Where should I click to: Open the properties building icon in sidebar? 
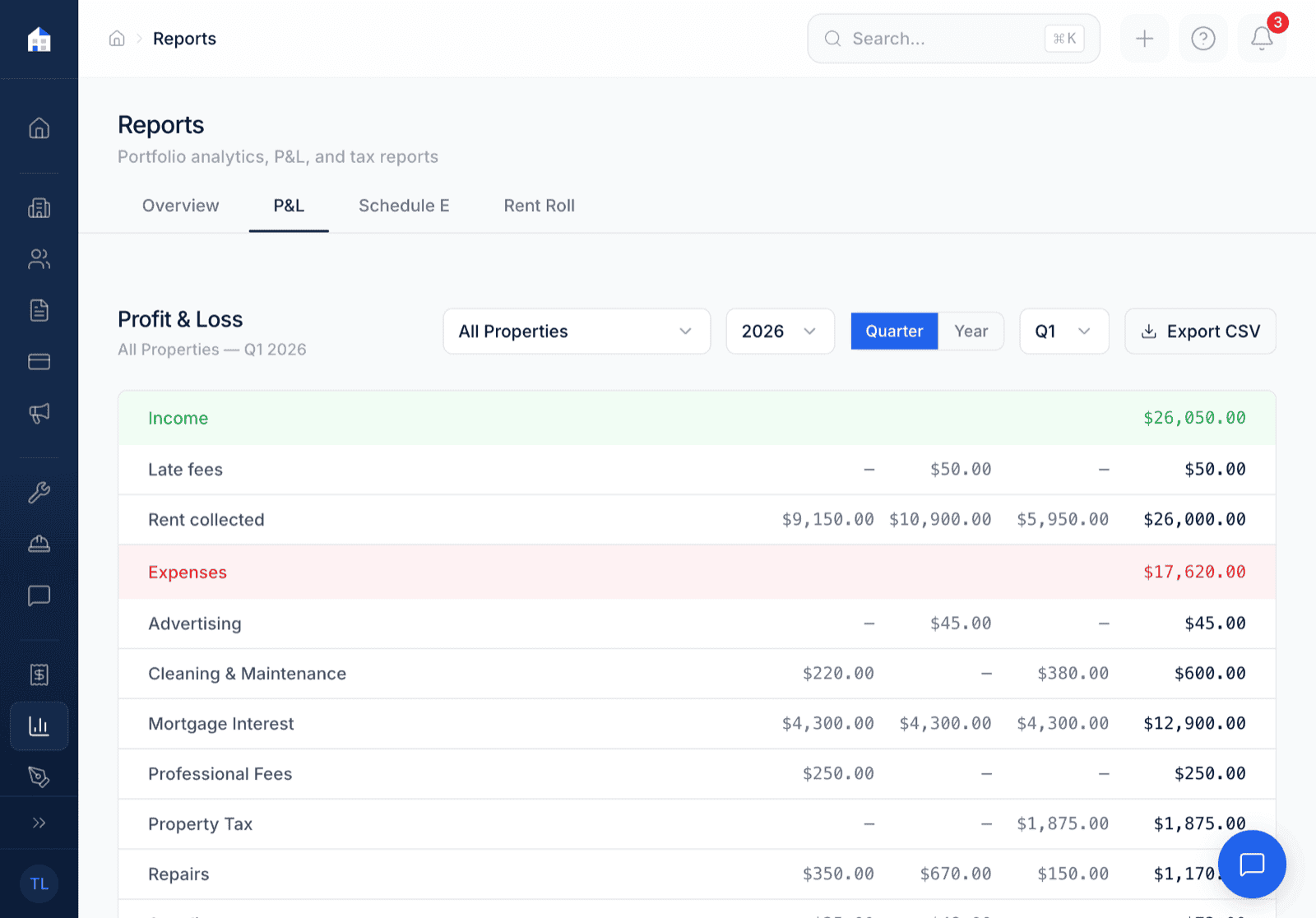[x=39, y=208]
